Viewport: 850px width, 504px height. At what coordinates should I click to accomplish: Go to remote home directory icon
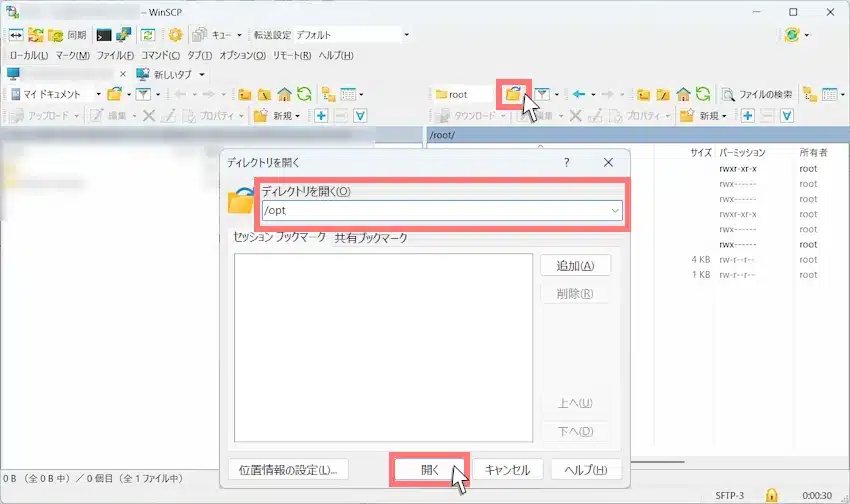[683, 94]
